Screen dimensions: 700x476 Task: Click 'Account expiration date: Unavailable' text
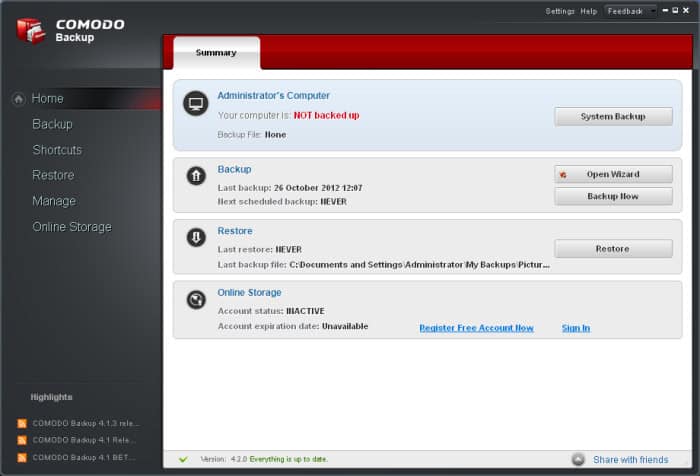[293, 326]
